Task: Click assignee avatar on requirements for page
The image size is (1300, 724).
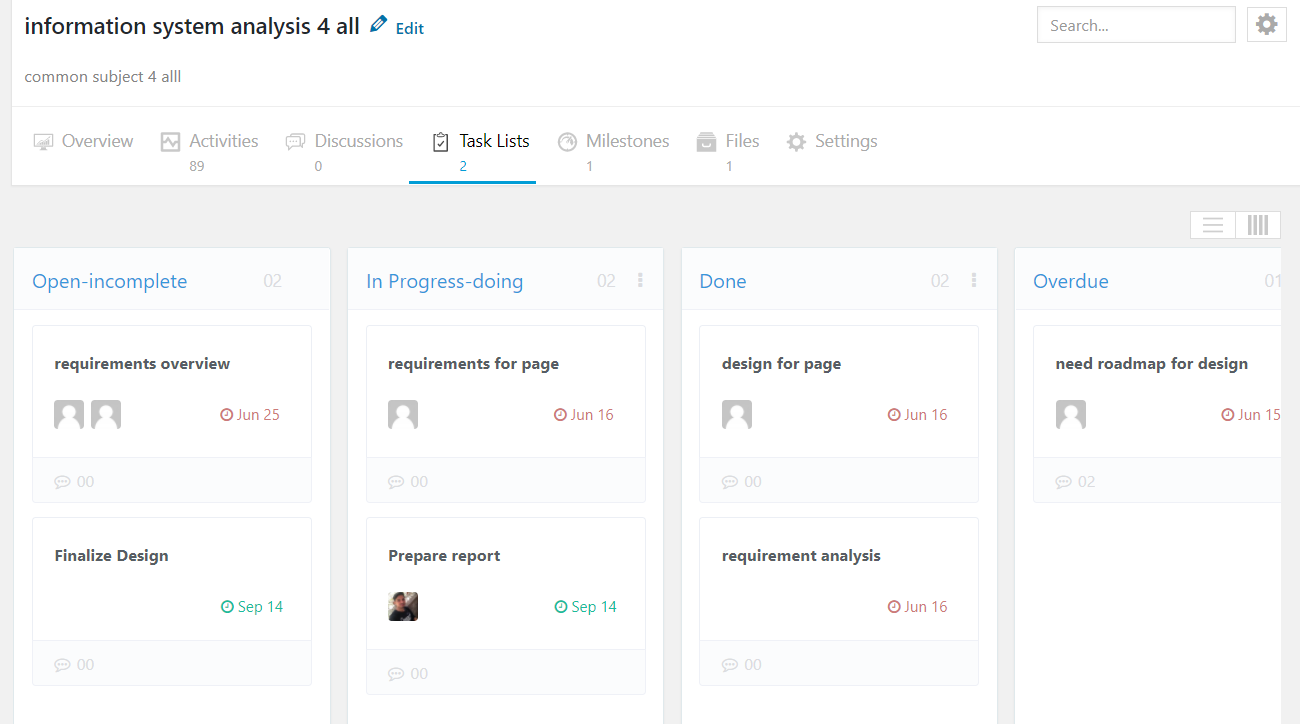Action: [403, 415]
